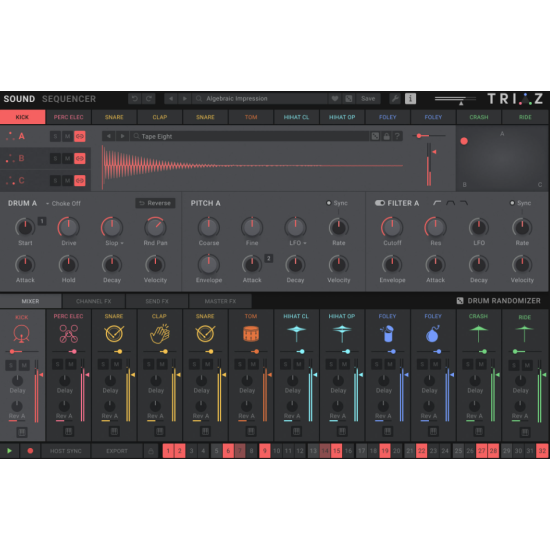This screenshot has height=550, width=550.
Task: Load previous preset with left arrow
Action: [171, 99]
